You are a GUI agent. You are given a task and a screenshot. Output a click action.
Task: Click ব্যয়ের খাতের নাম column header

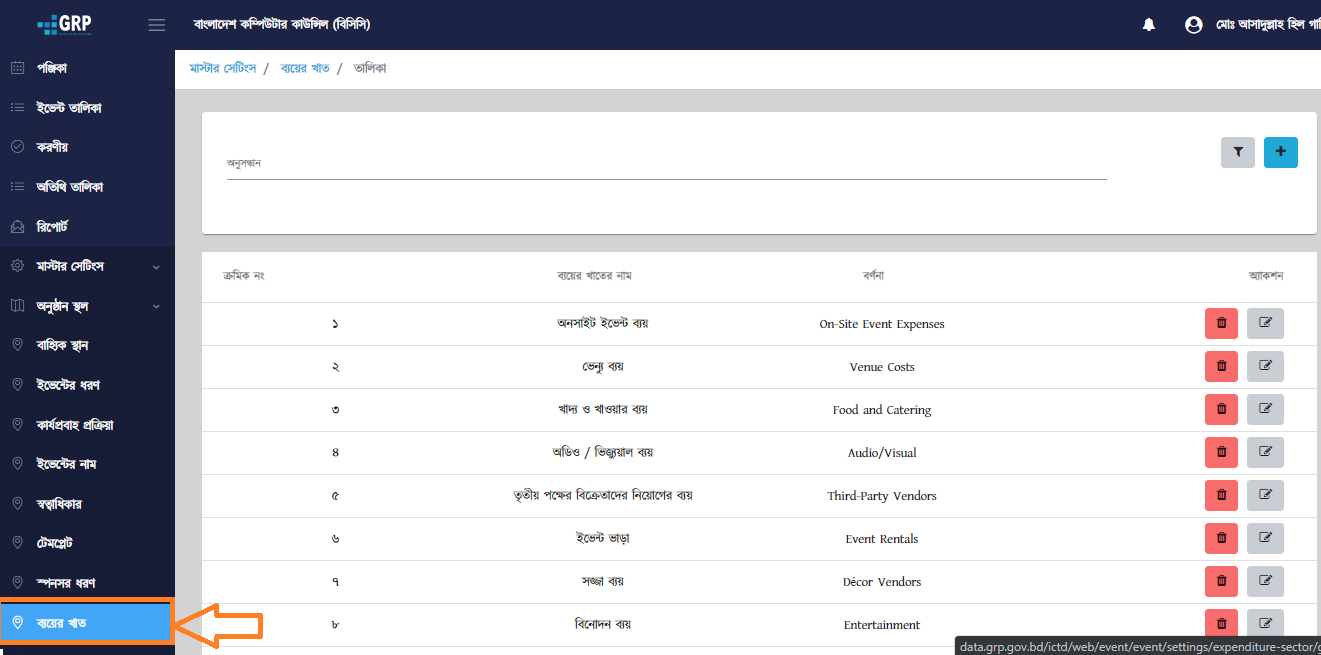coord(594,275)
